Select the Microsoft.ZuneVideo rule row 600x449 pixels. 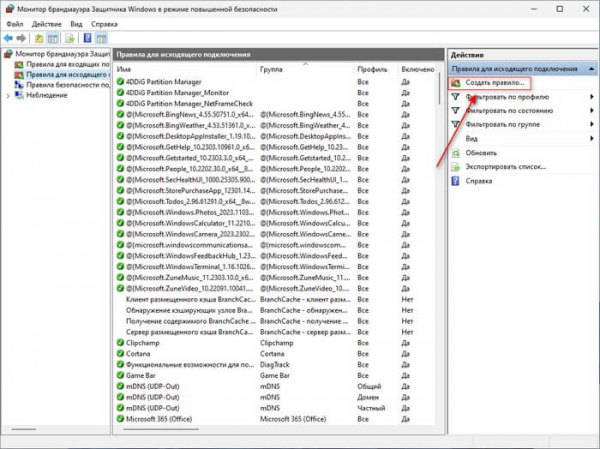[275, 288]
